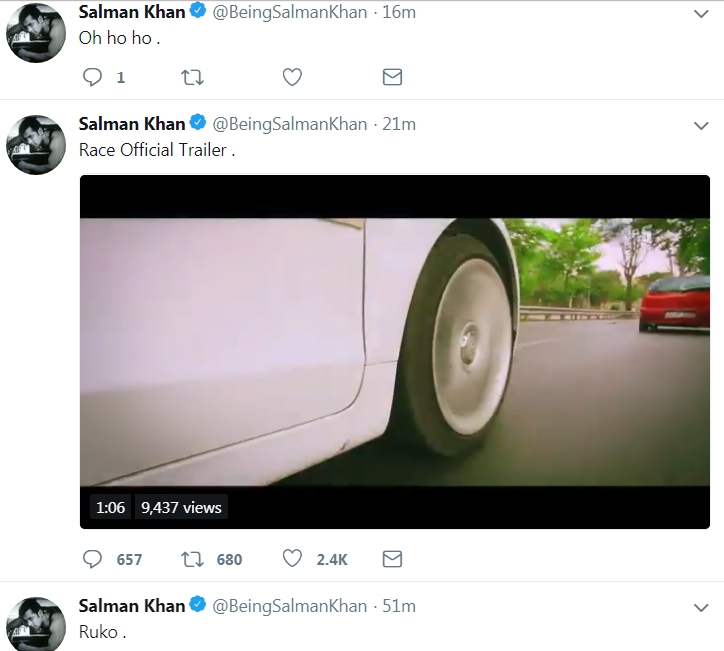Send "Oh ho ho" tweet via direct message
This screenshot has width=724, height=651.
tap(393, 77)
